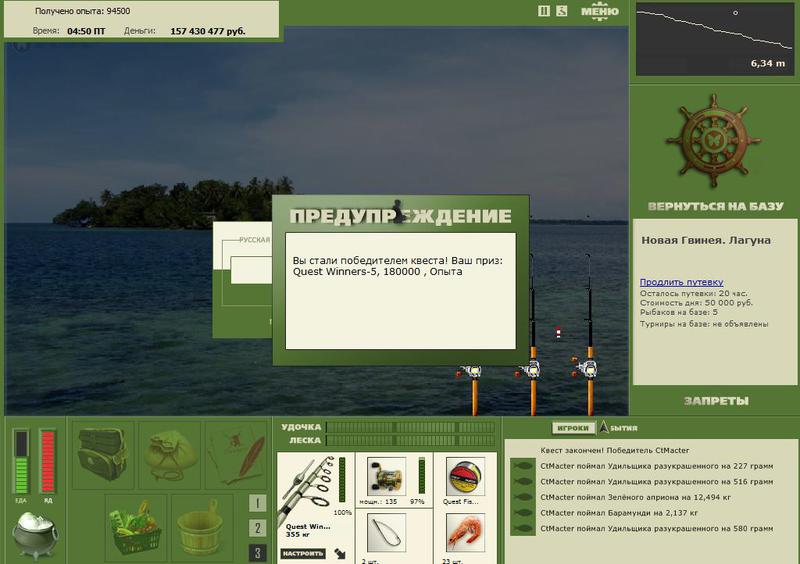800x564 pixels.
Task: Click 'Новая Гвинея. Лагуна' location title
Action: tap(706, 240)
